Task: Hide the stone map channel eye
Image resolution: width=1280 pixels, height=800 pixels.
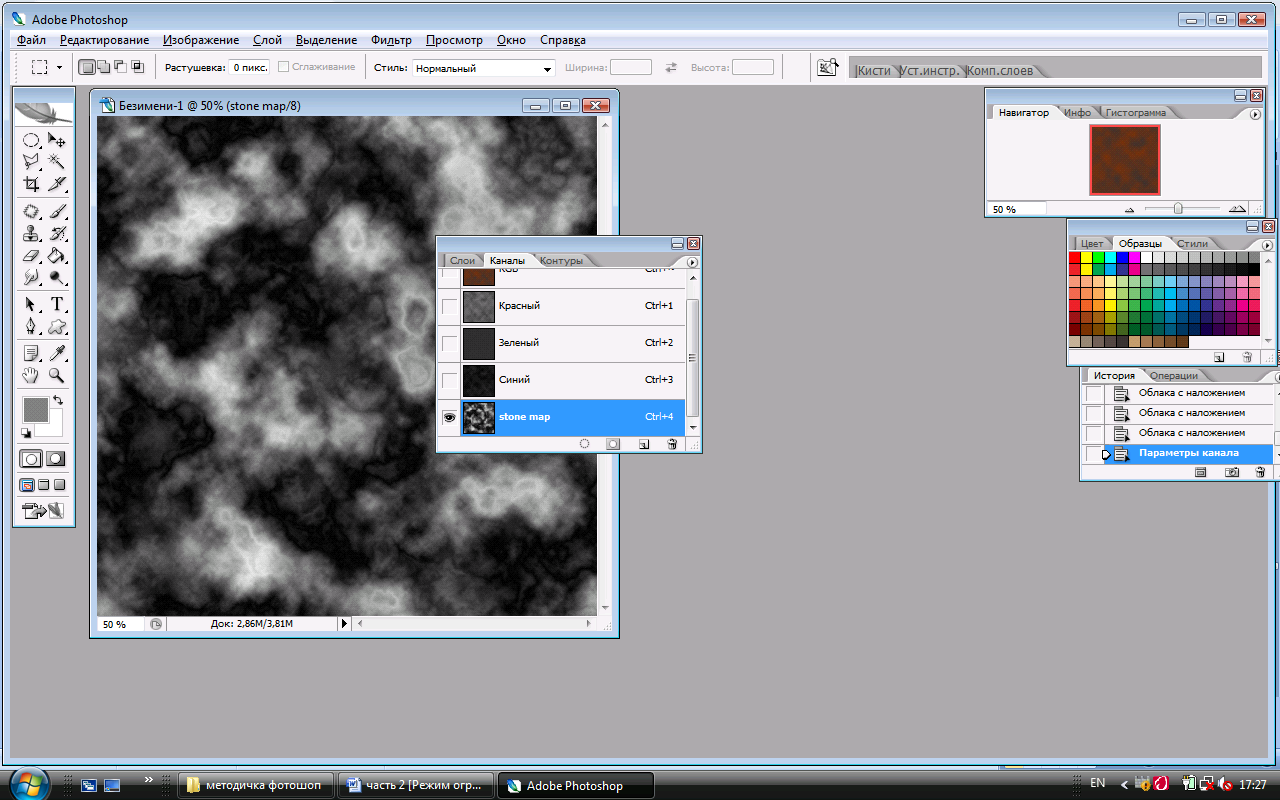Action: pos(449,417)
